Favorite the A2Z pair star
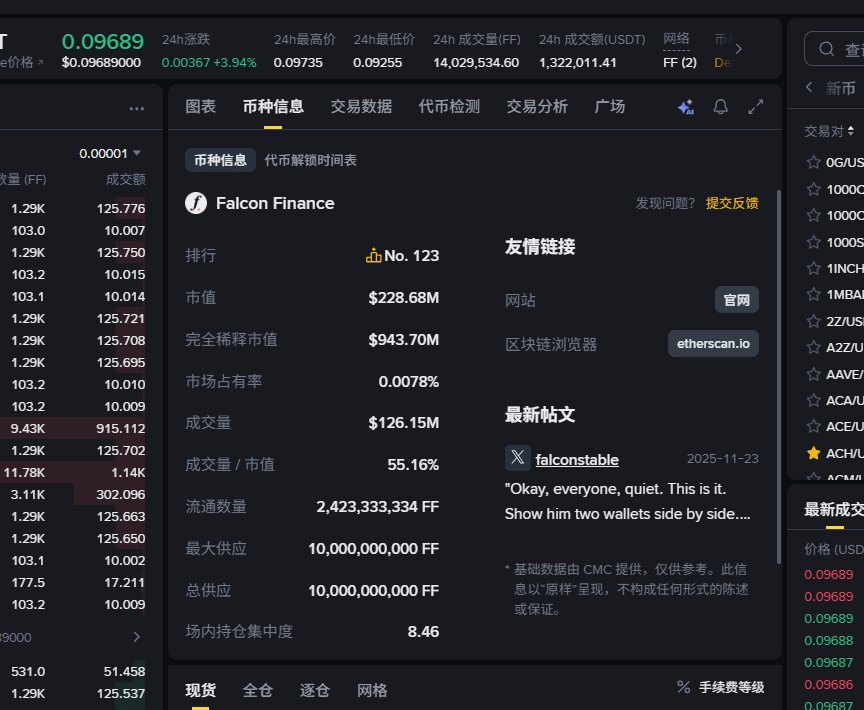 (813, 347)
